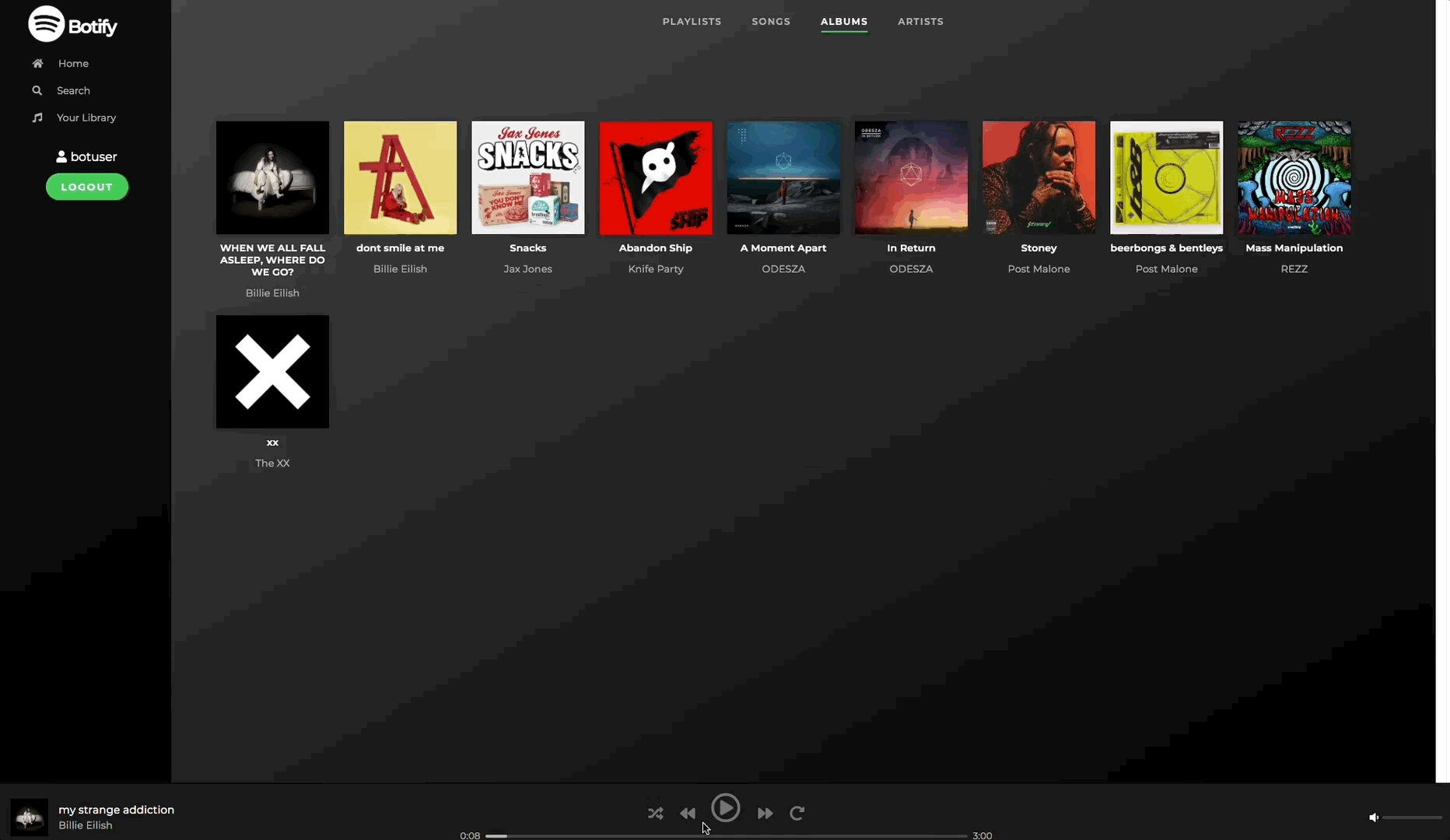The height and width of the screenshot is (840, 1450).
Task: Click album title 'In Return'
Action: pyautogui.click(x=911, y=248)
